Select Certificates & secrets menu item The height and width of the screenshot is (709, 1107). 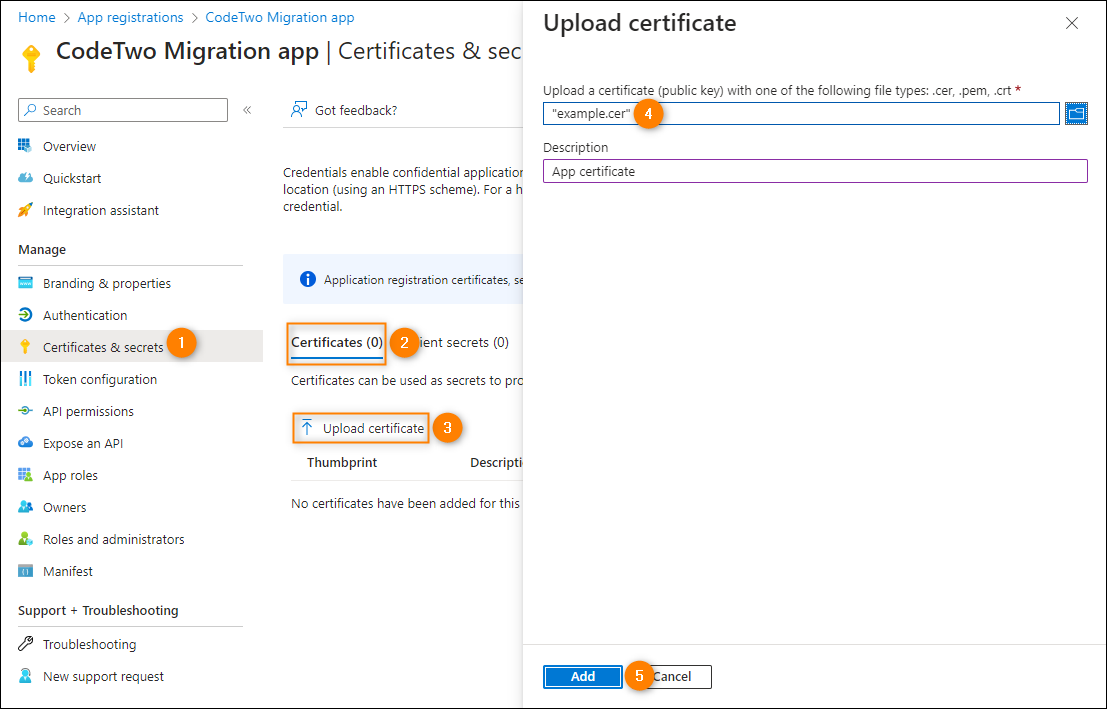point(103,347)
